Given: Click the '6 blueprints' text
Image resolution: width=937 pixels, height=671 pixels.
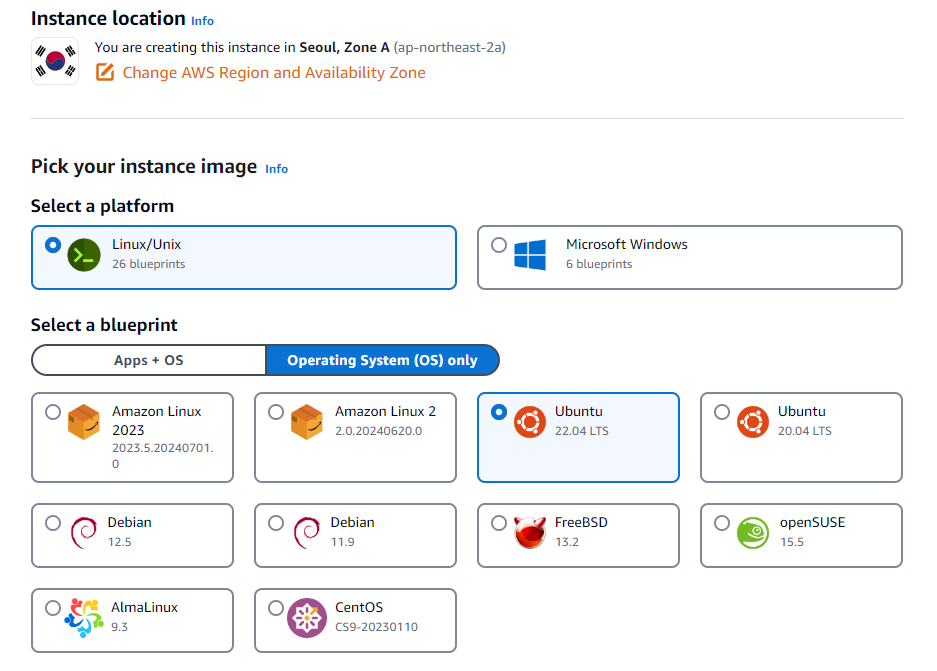Looking at the screenshot, I should click(599, 264).
